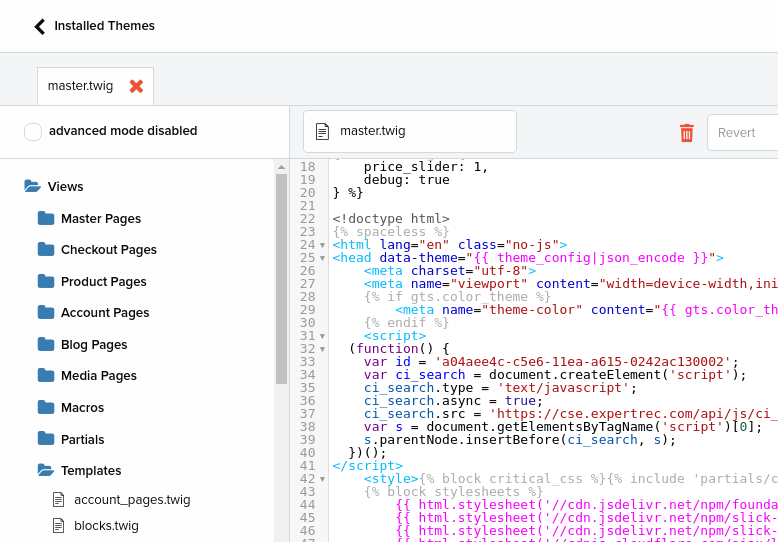778x542 pixels.
Task: Click the Blog Pages folder icon
Action: pyautogui.click(x=46, y=344)
